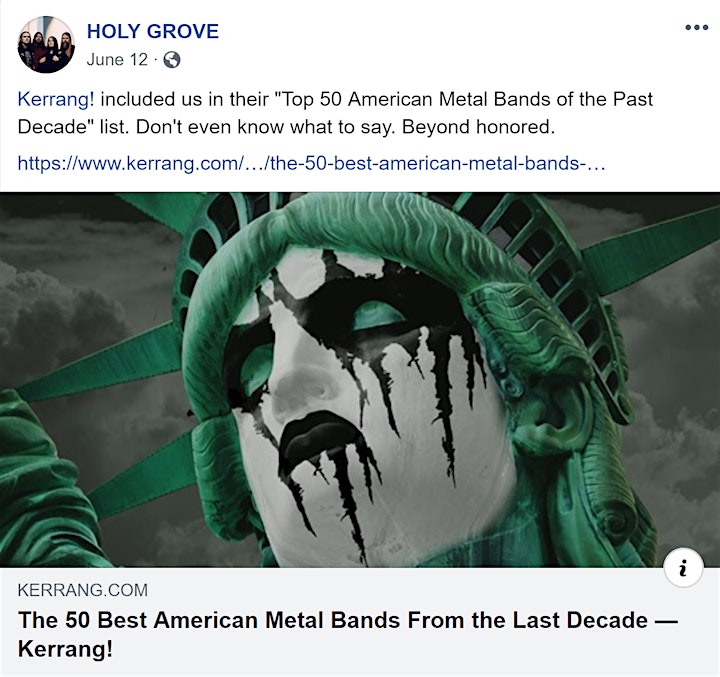Open the post options three-dot menu
This screenshot has height=677, width=720.
tap(696, 28)
